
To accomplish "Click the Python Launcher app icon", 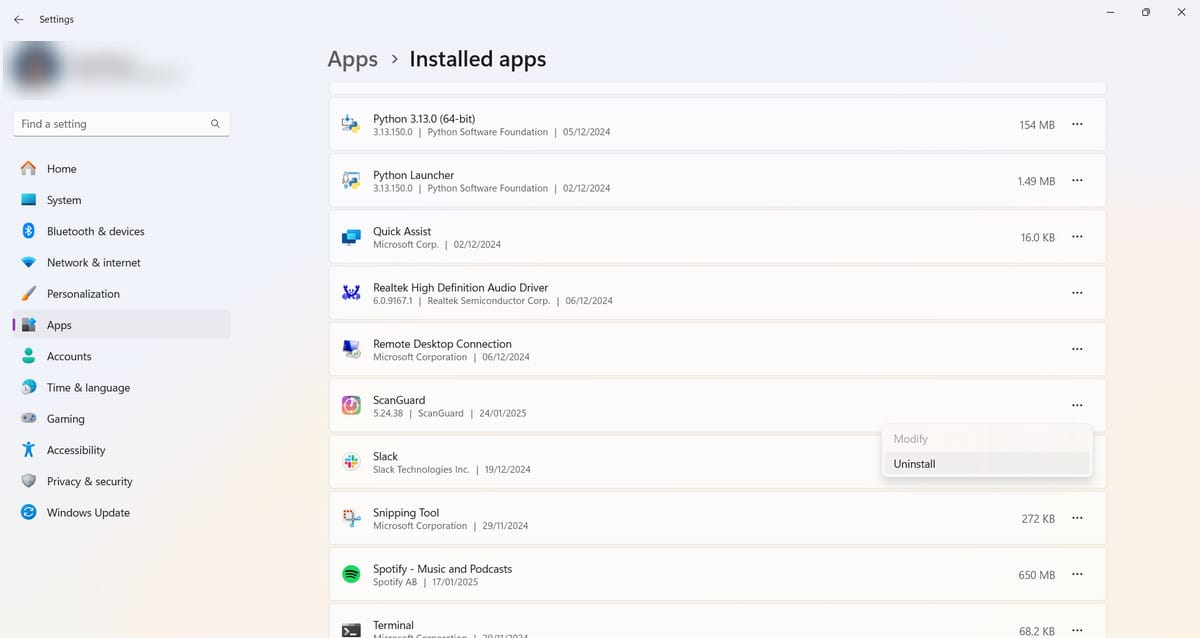I will pyautogui.click(x=351, y=181).
